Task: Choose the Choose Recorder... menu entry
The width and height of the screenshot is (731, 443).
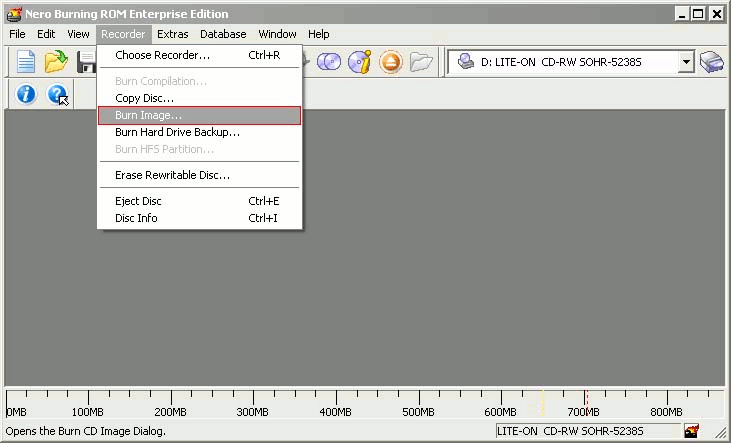Action: (200, 55)
